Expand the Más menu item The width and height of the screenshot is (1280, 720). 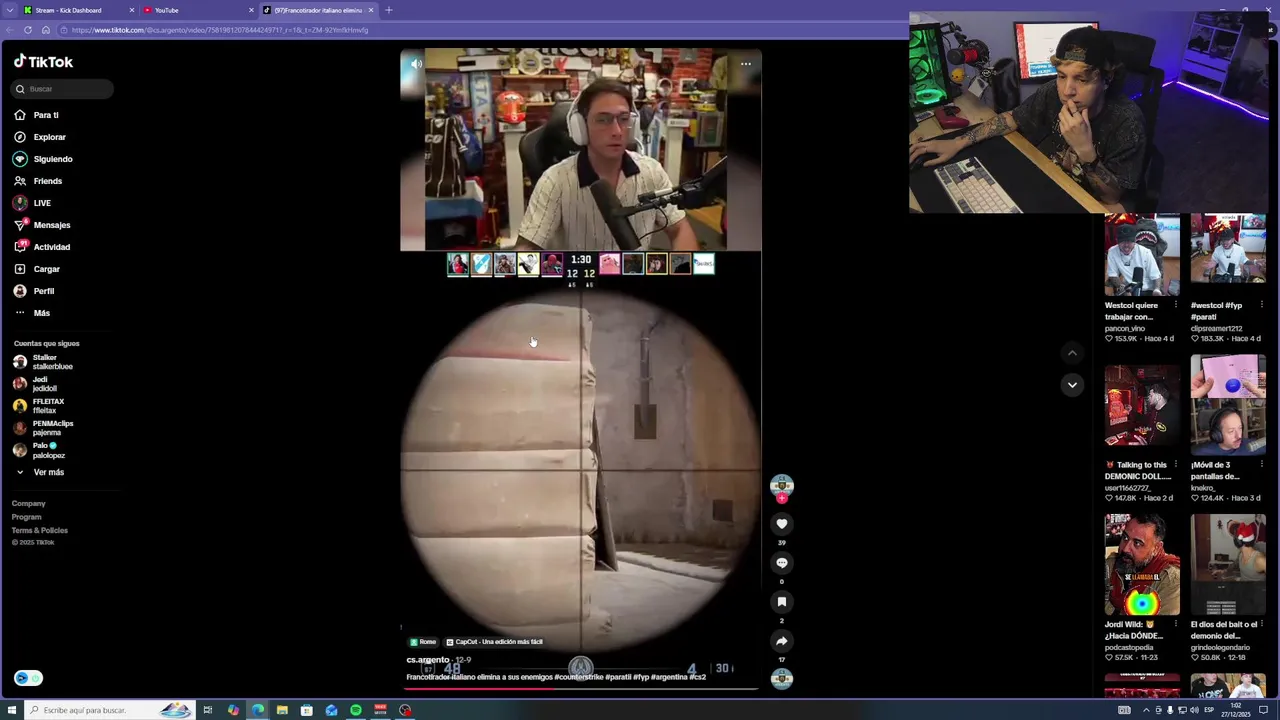(41, 313)
